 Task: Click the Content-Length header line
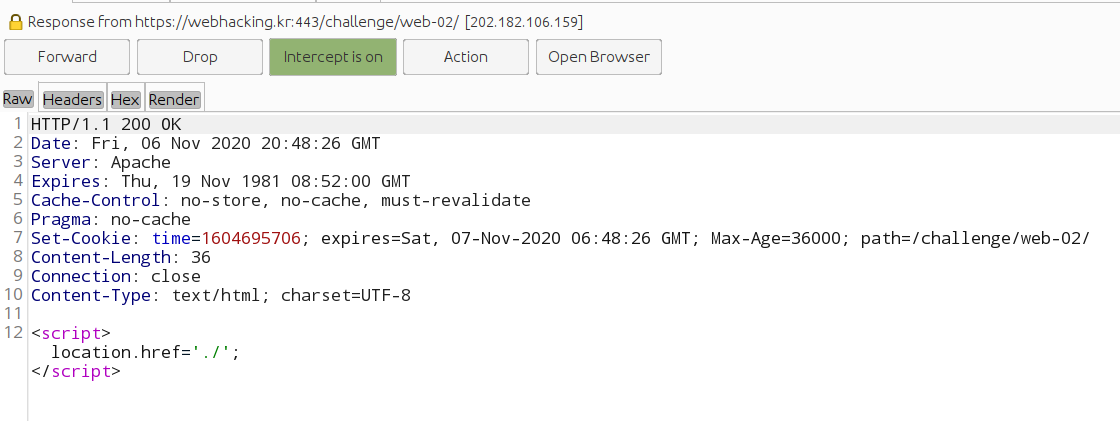click(120, 257)
